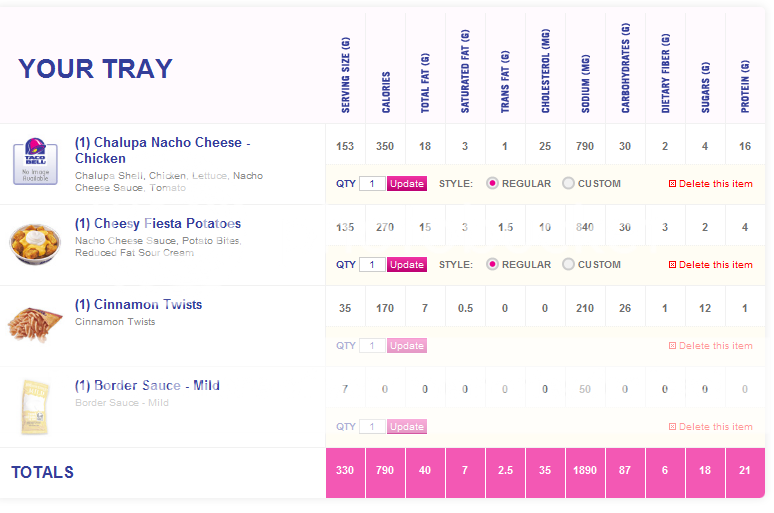774x513 pixels.
Task: Select Regular style for the Chalupa
Action: 492,183
